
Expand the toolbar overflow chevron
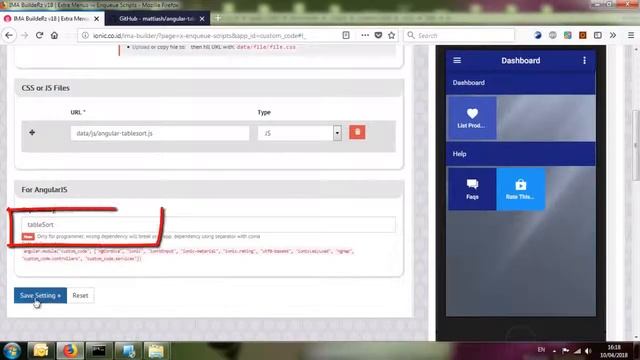(x=613, y=36)
